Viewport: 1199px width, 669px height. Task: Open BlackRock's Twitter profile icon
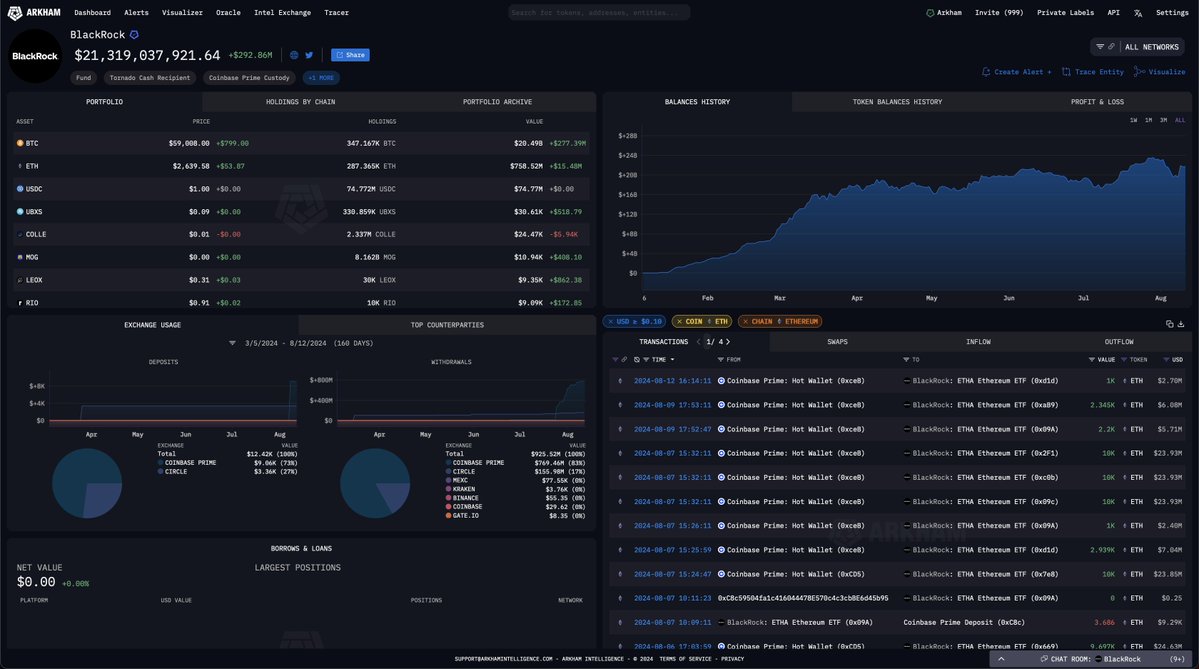[309, 55]
